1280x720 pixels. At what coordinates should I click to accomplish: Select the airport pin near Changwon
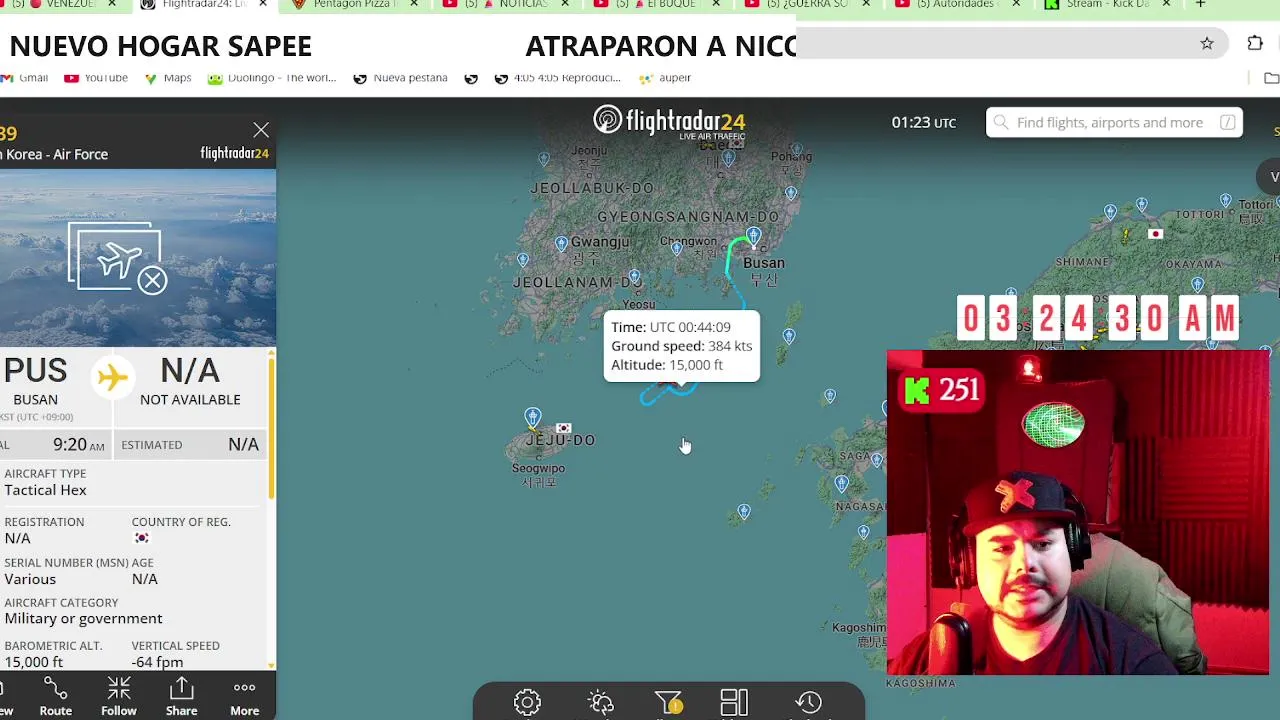click(677, 248)
